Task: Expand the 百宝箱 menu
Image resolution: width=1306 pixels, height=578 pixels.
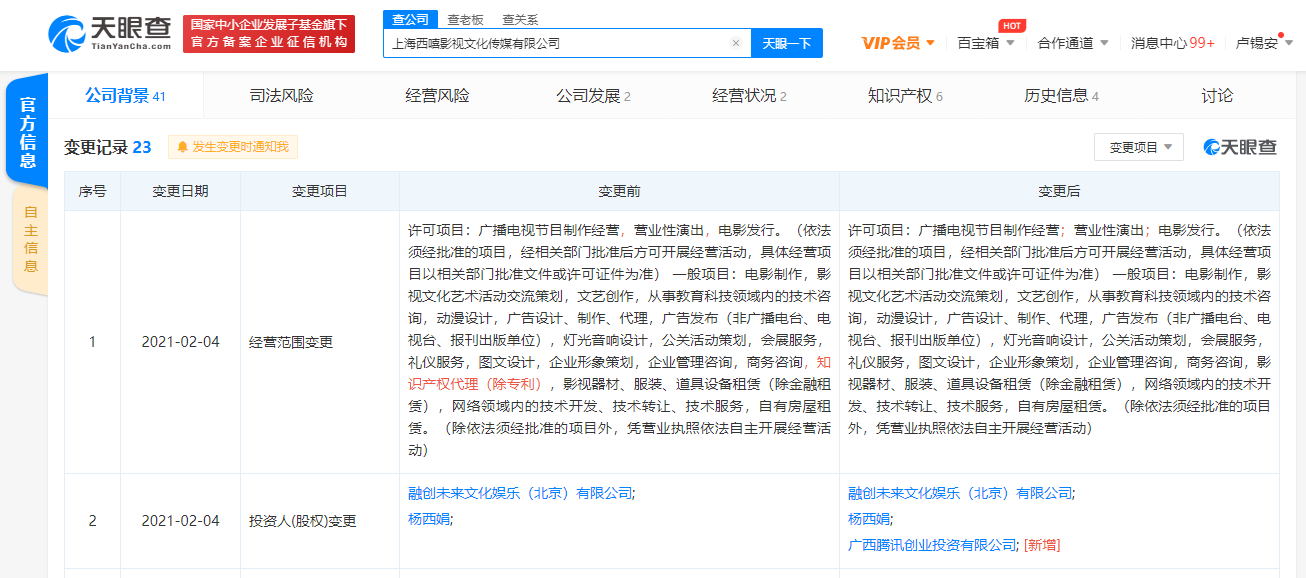Action: click(986, 43)
